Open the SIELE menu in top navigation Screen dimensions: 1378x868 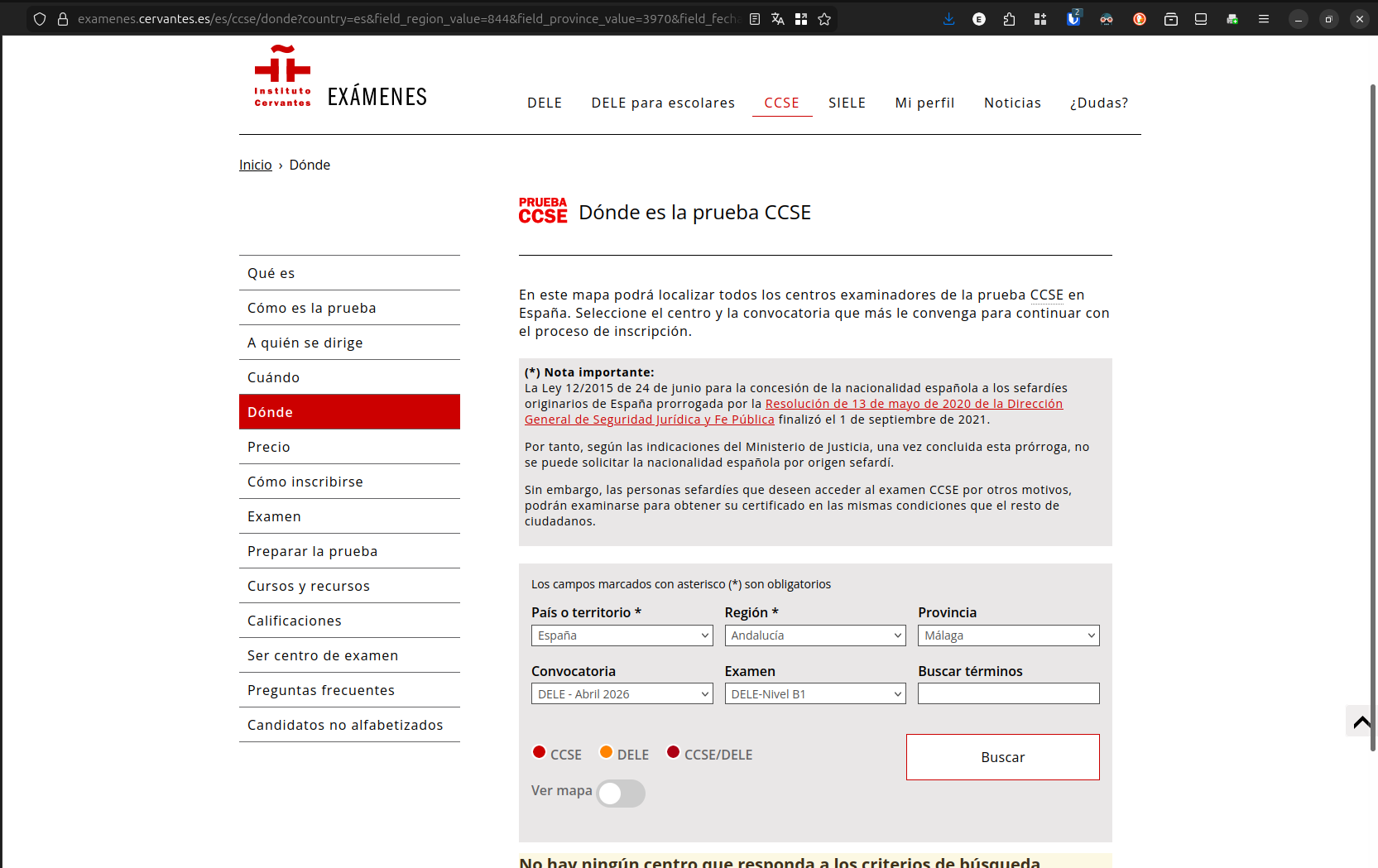coord(847,103)
